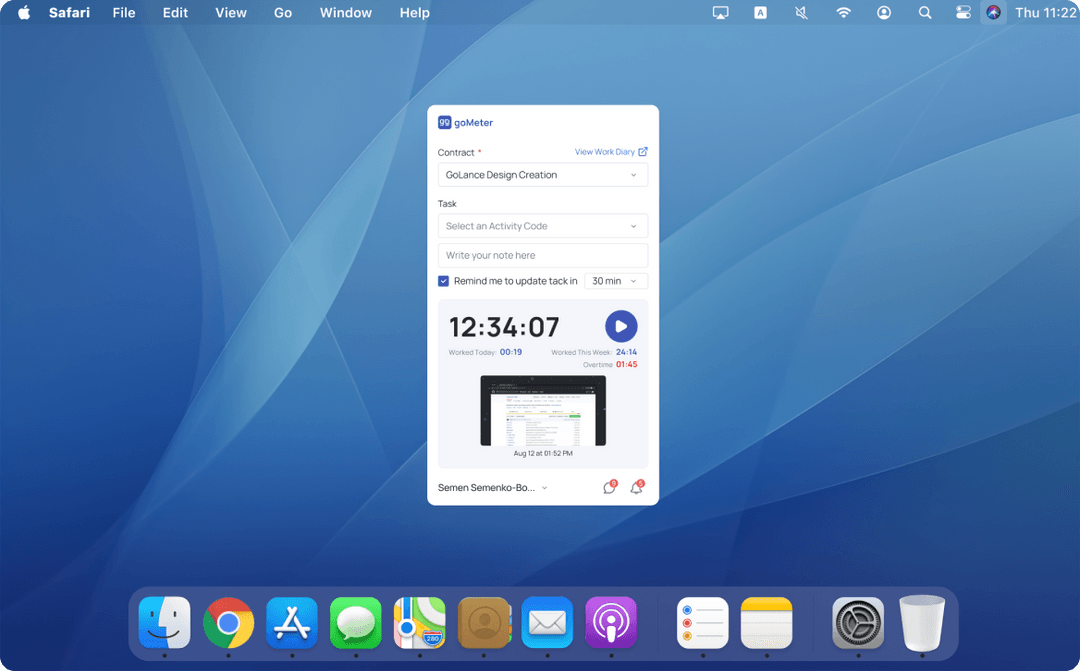Expand the Semen Semenko-Bo user menu
This screenshot has width=1080, height=671.
(490, 487)
